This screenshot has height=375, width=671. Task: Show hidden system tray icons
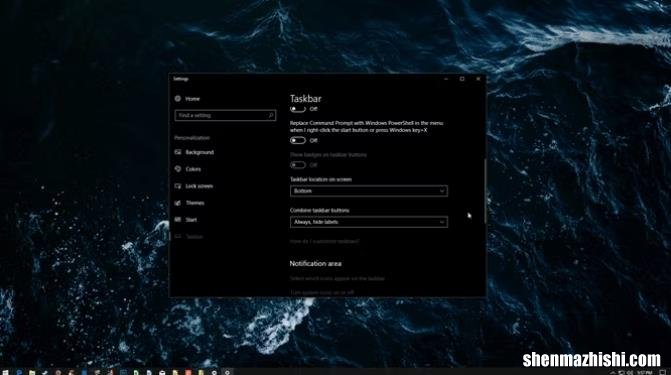[x=612, y=372]
